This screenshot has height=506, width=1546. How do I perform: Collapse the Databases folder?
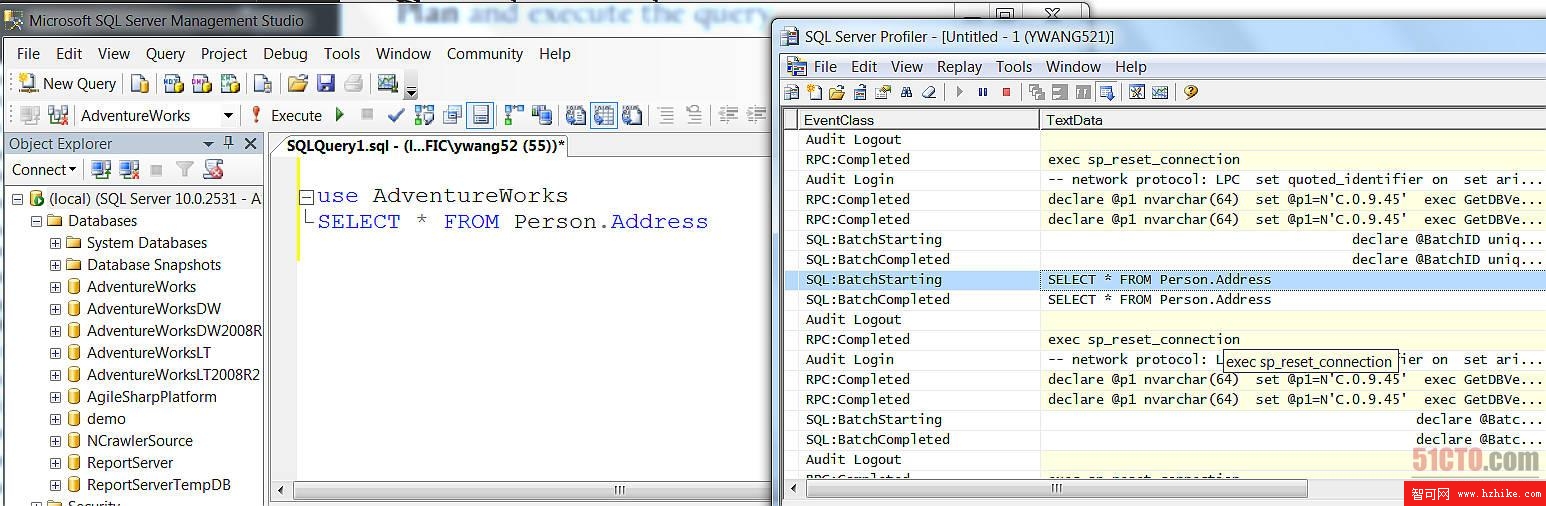point(36,221)
